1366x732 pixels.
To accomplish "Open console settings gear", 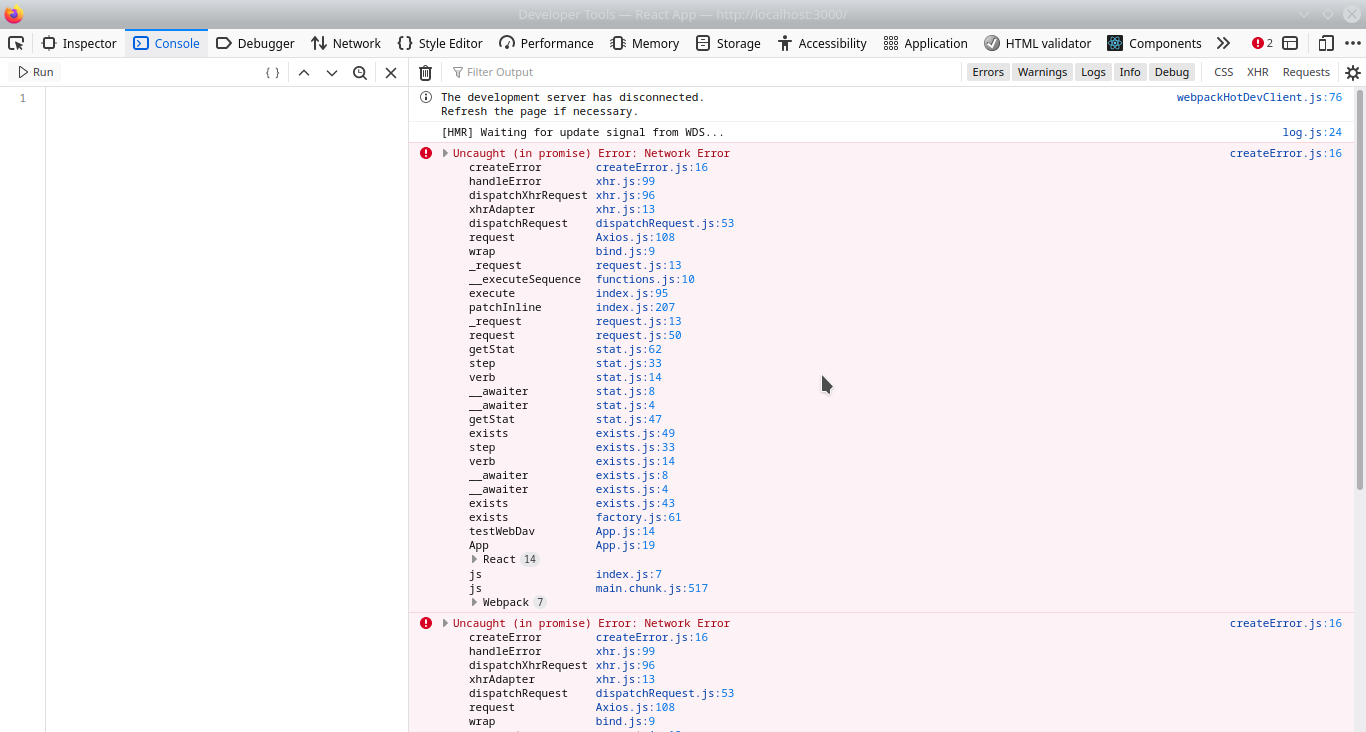I will pos(1353,71).
